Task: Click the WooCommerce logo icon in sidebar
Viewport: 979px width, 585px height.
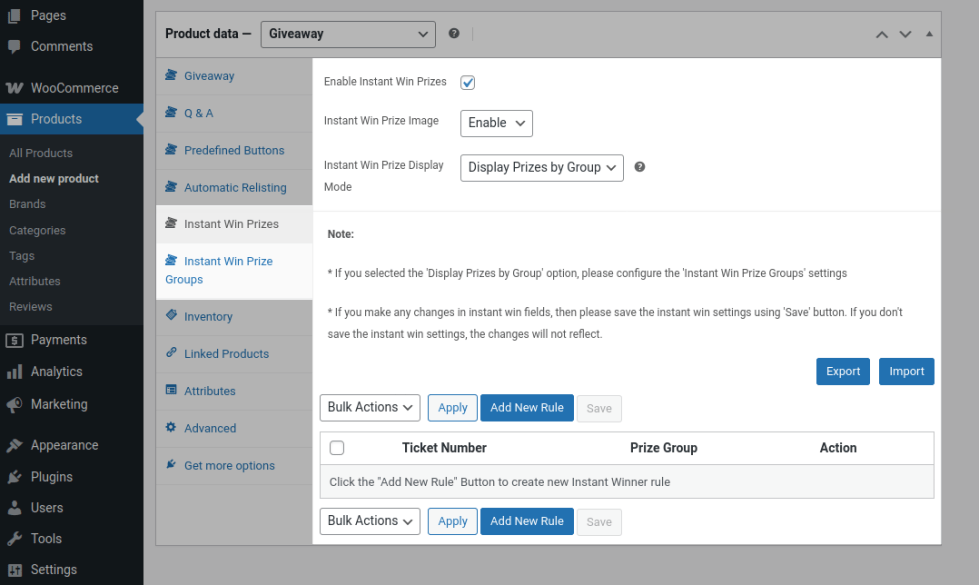Action: click(x=14, y=88)
